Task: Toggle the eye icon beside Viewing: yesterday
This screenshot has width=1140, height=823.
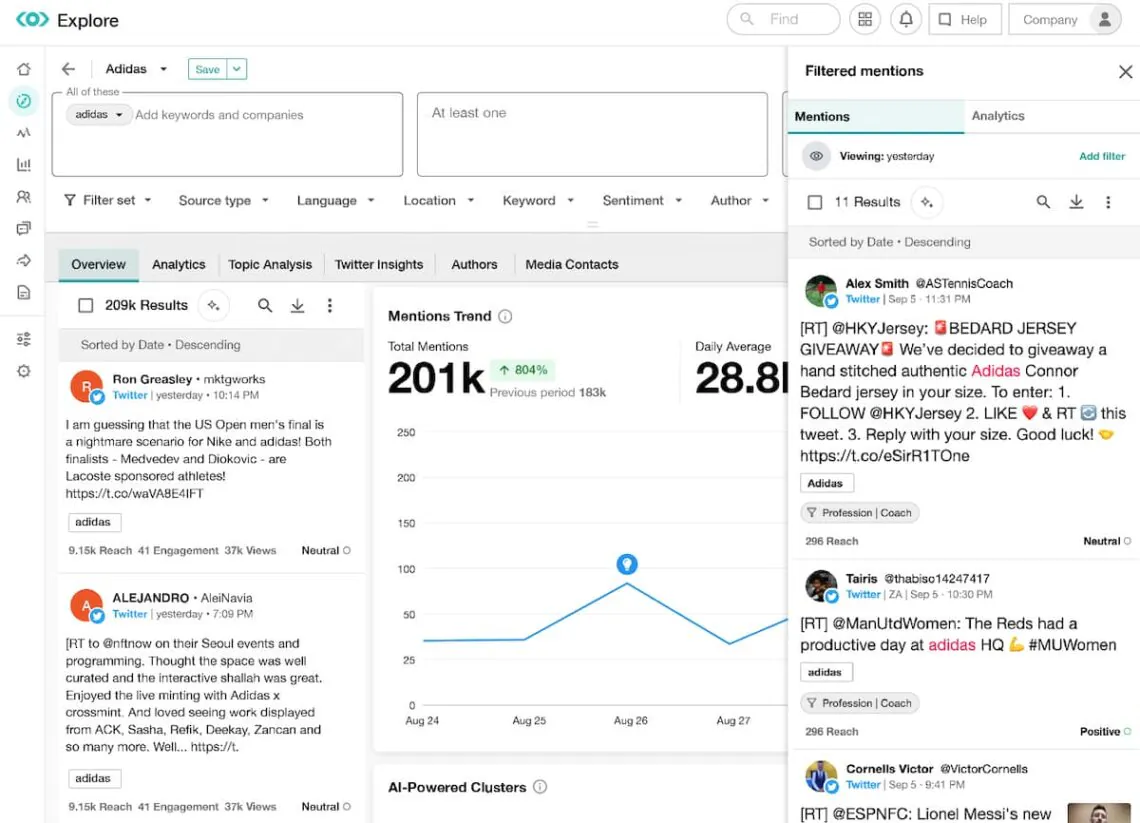Action: tap(816, 156)
